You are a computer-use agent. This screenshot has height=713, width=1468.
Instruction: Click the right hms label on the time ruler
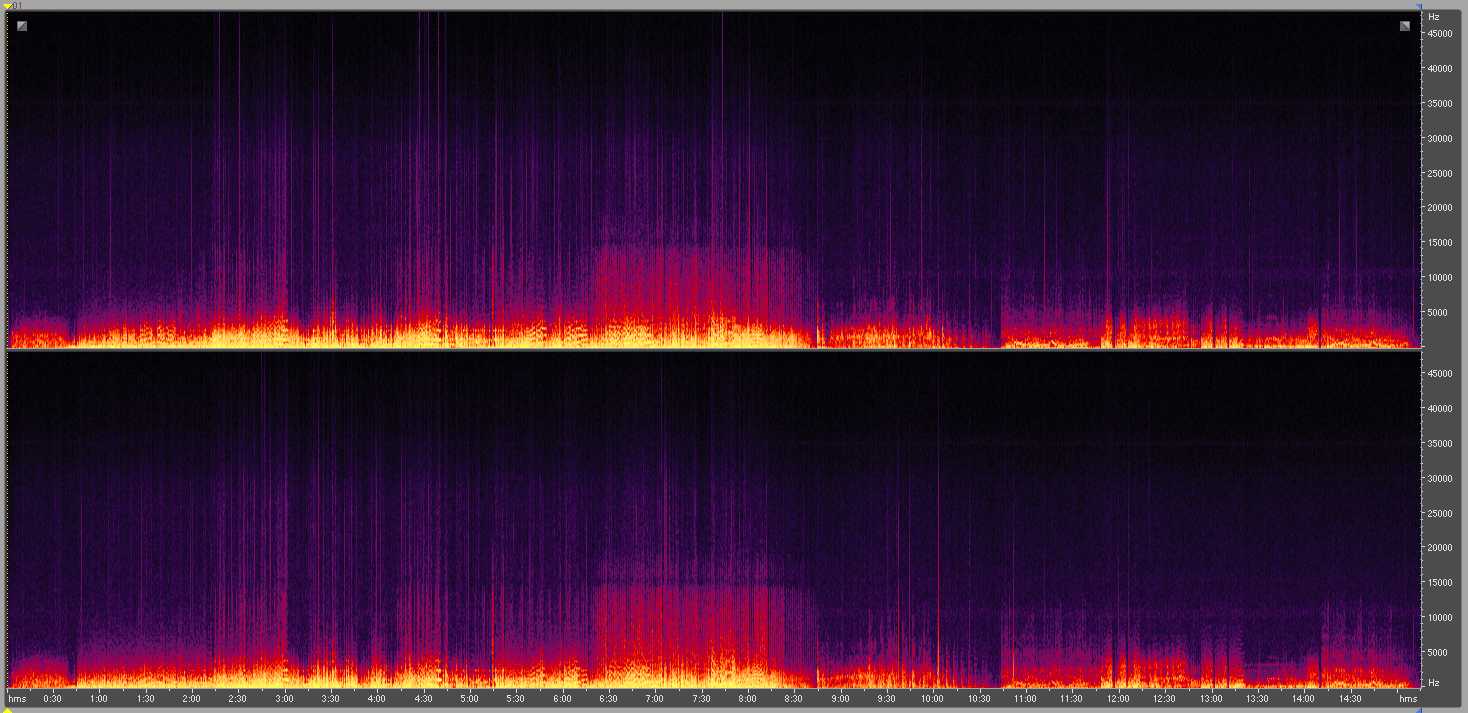click(x=1408, y=698)
